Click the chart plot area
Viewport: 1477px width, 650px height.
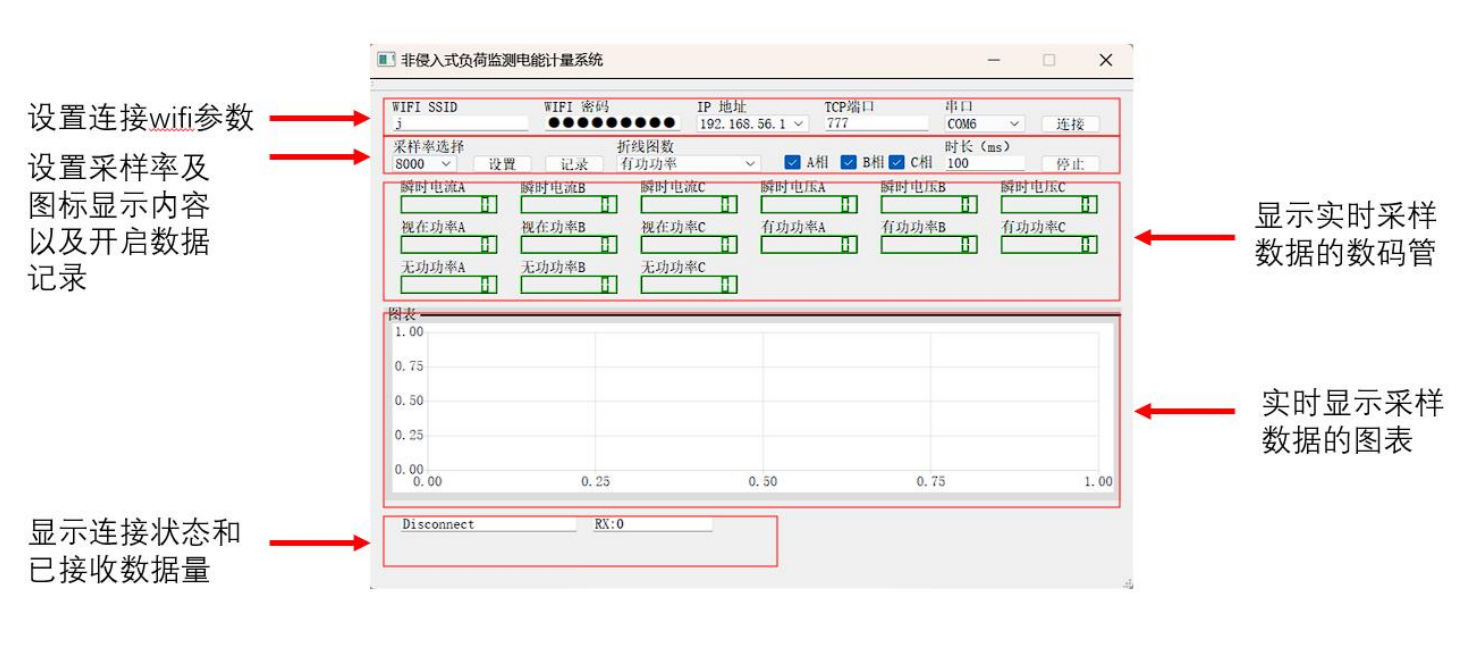pos(762,400)
